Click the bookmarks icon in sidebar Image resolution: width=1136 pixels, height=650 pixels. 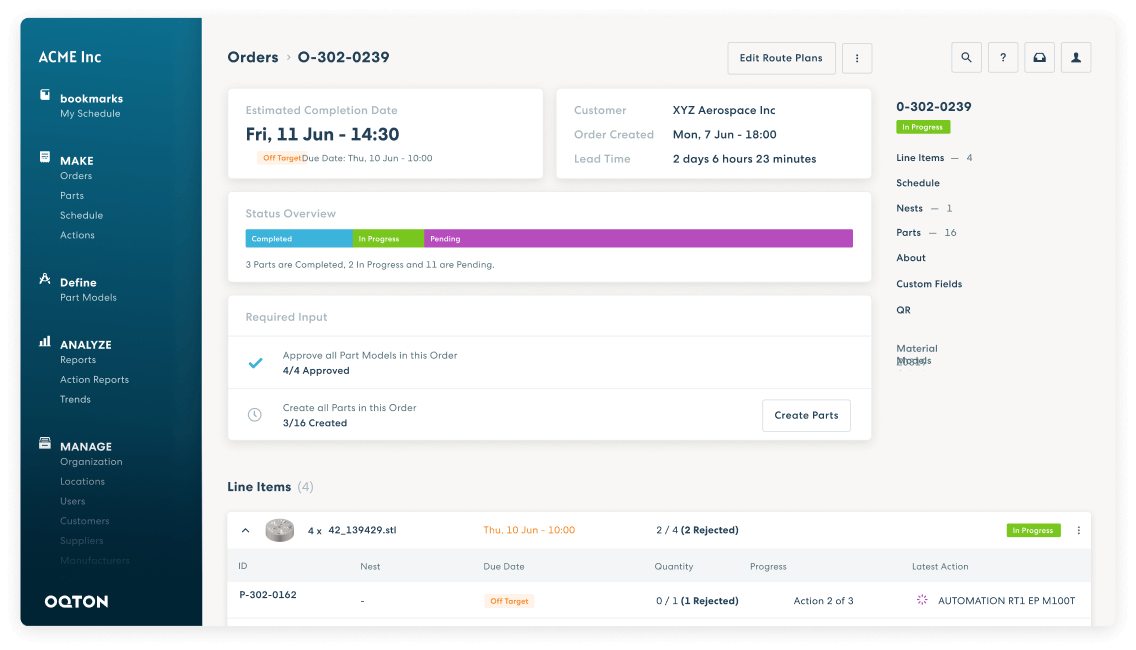pyautogui.click(x=45, y=95)
